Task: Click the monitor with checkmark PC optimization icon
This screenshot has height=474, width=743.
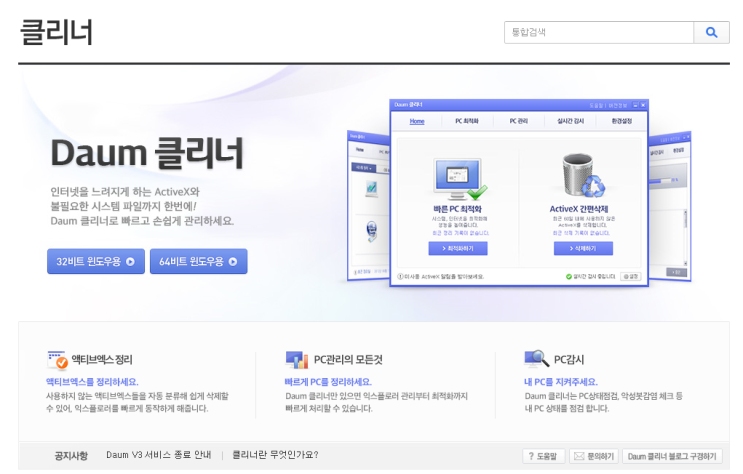Action: (x=460, y=180)
